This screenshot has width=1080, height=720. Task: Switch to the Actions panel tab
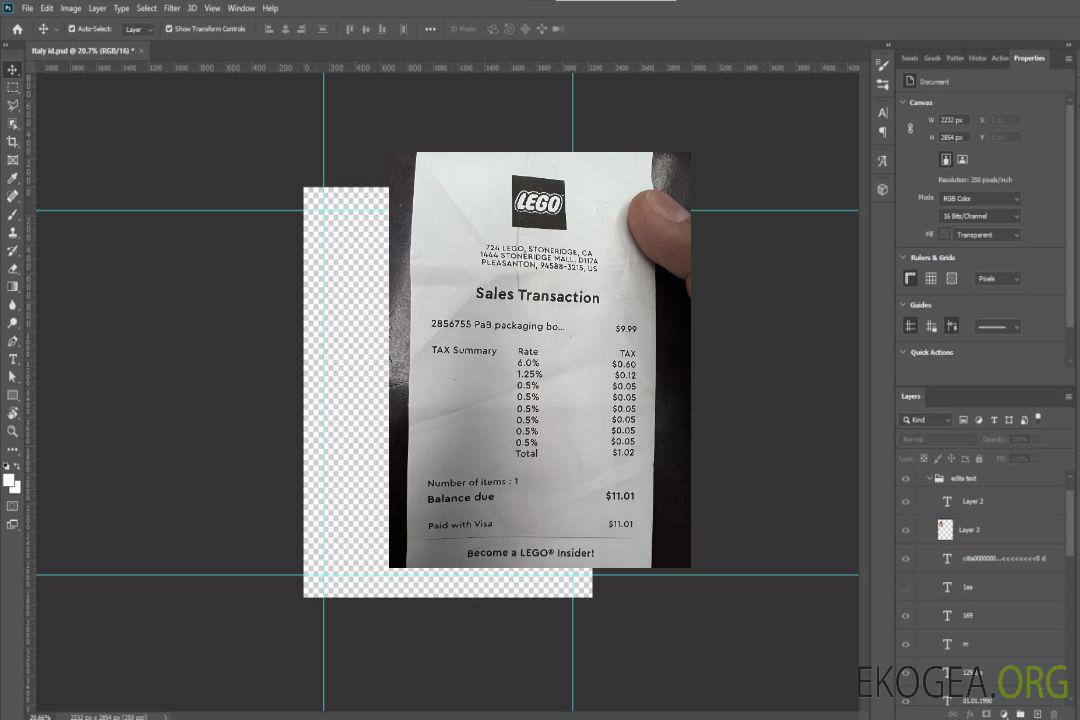999,59
